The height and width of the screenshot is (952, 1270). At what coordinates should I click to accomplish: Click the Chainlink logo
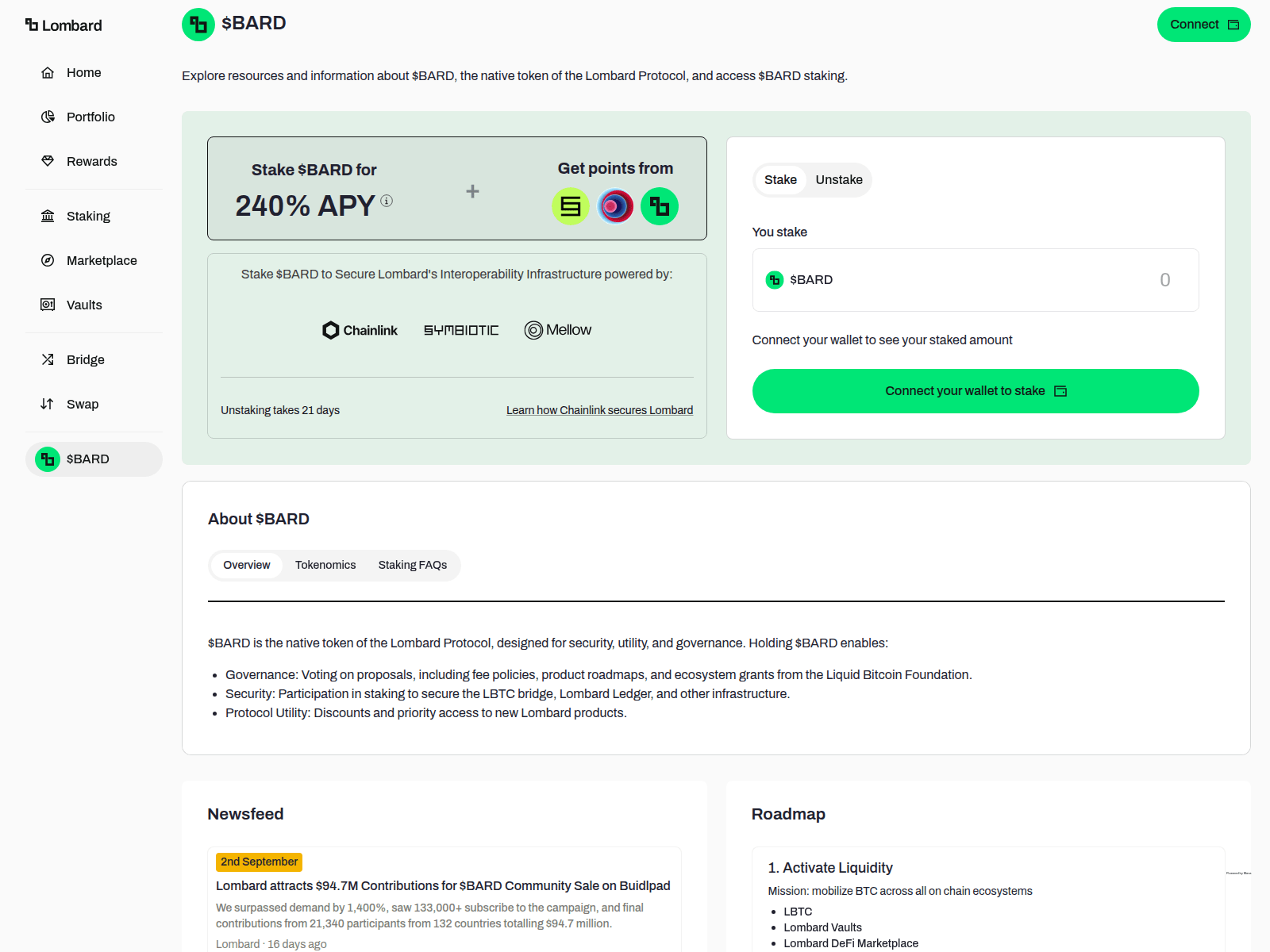tap(360, 330)
